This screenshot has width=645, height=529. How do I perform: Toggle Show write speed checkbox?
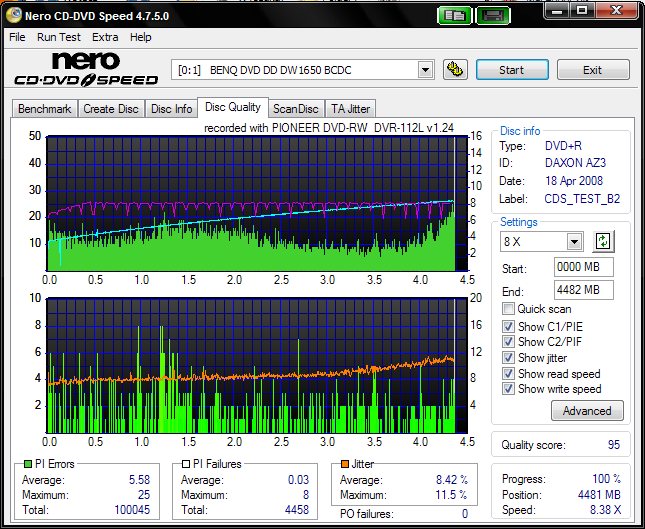point(508,389)
